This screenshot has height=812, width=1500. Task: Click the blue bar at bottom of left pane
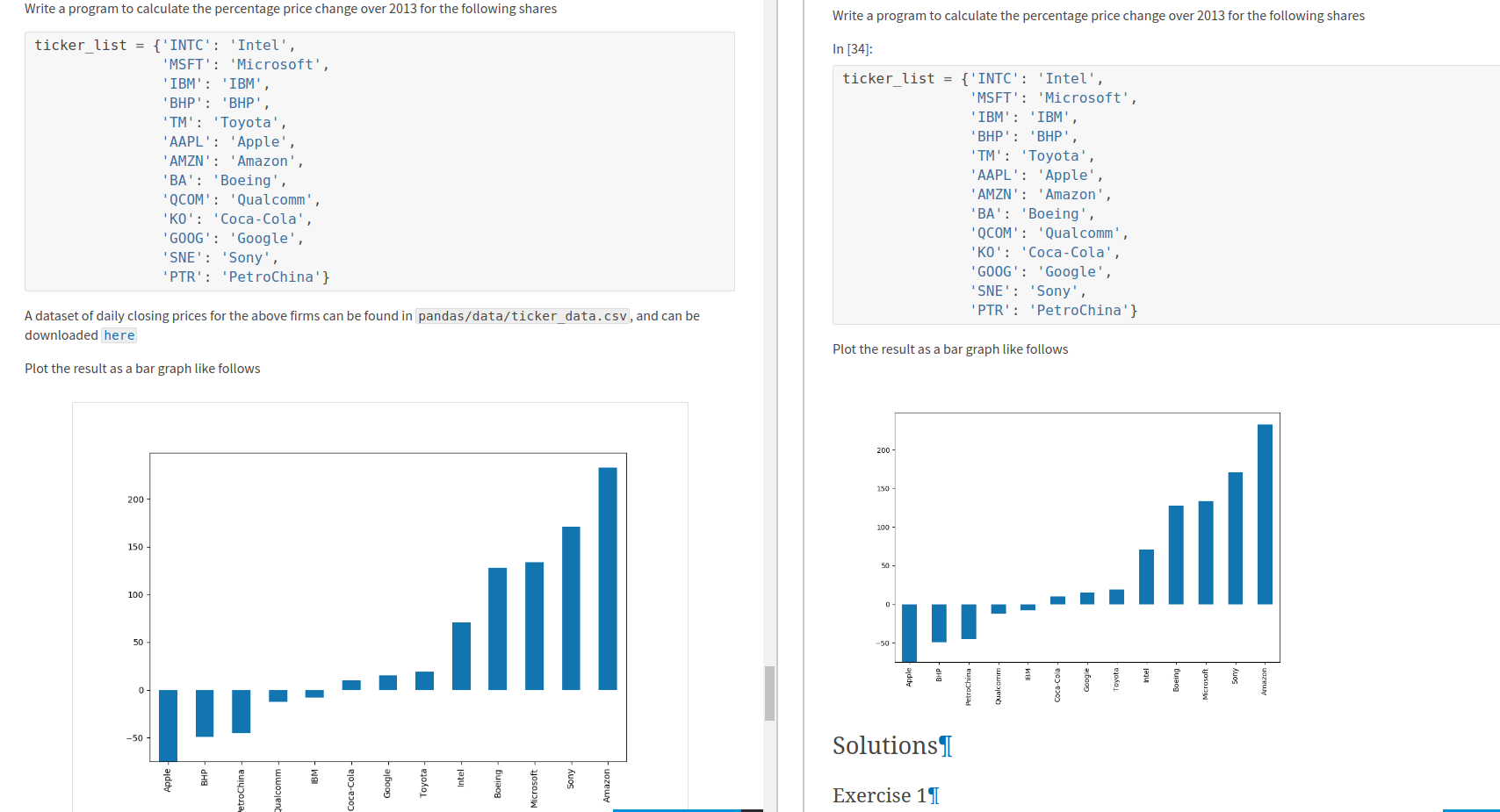[678, 808]
